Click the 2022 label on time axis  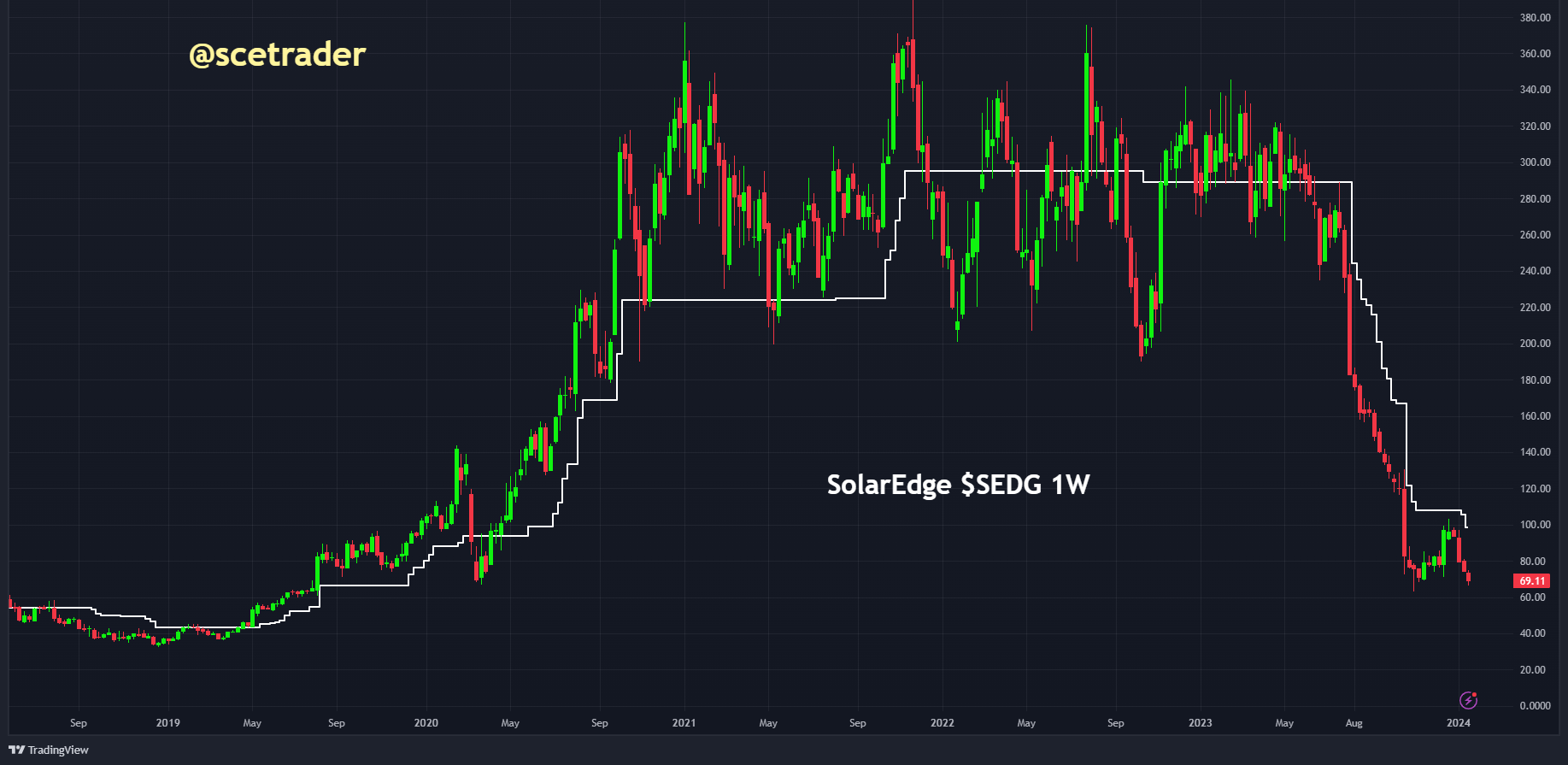click(x=942, y=722)
